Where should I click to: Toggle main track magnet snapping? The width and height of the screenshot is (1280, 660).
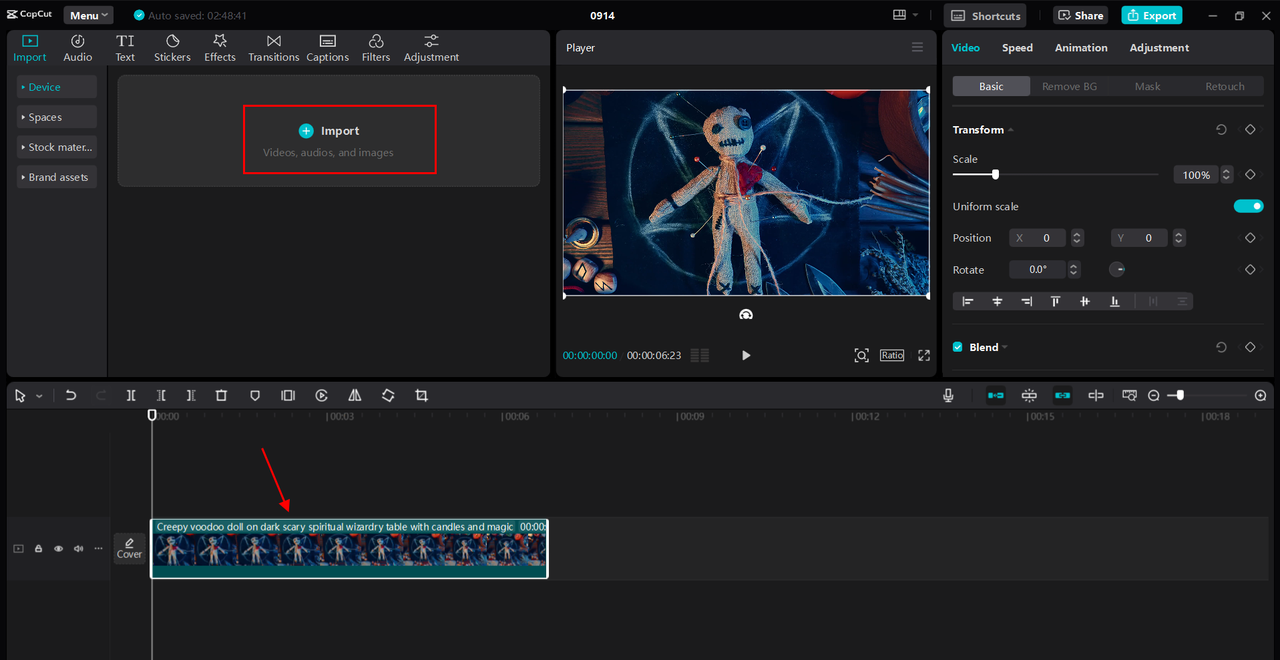(x=996, y=396)
